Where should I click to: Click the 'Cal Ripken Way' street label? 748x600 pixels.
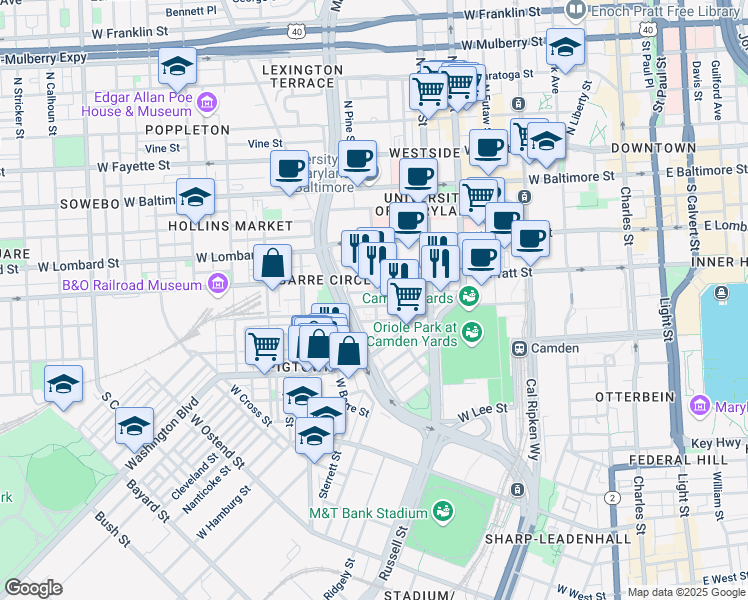[x=532, y=420]
